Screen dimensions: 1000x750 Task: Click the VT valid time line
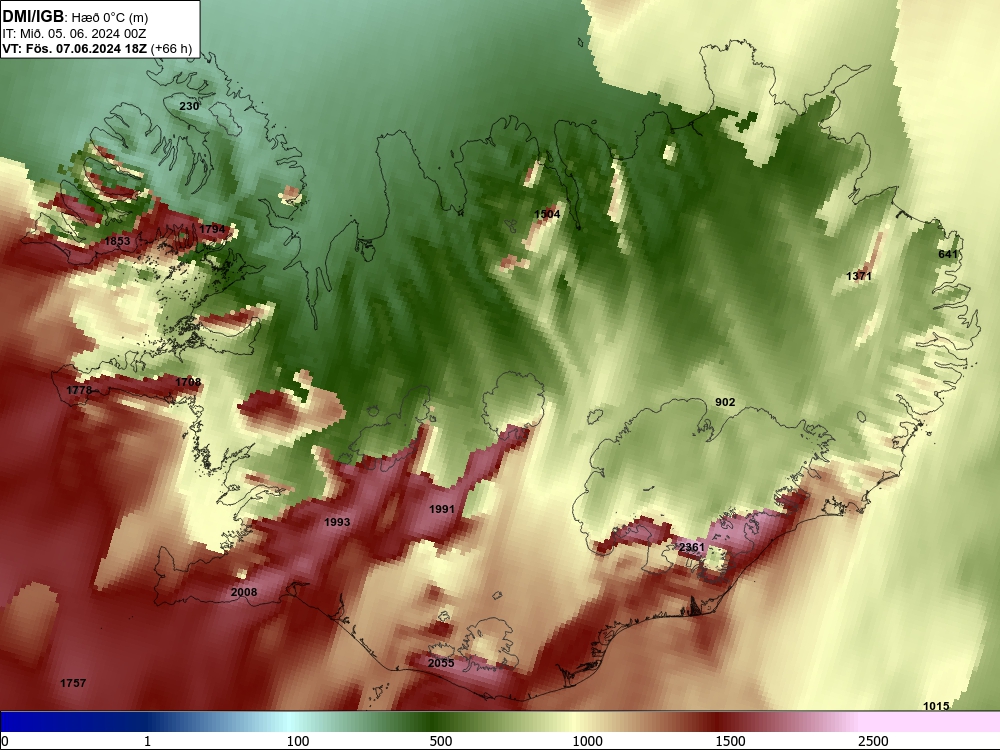[97, 48]
